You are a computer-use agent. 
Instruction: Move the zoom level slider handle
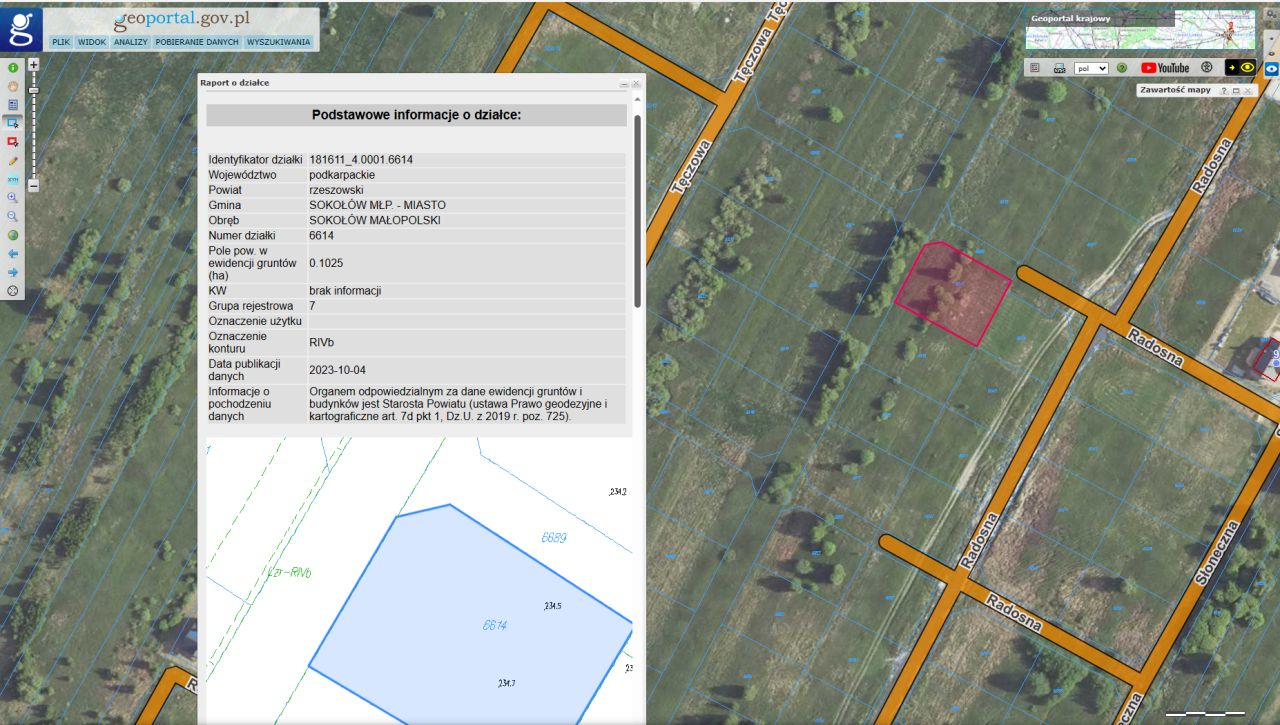(33, 90)
